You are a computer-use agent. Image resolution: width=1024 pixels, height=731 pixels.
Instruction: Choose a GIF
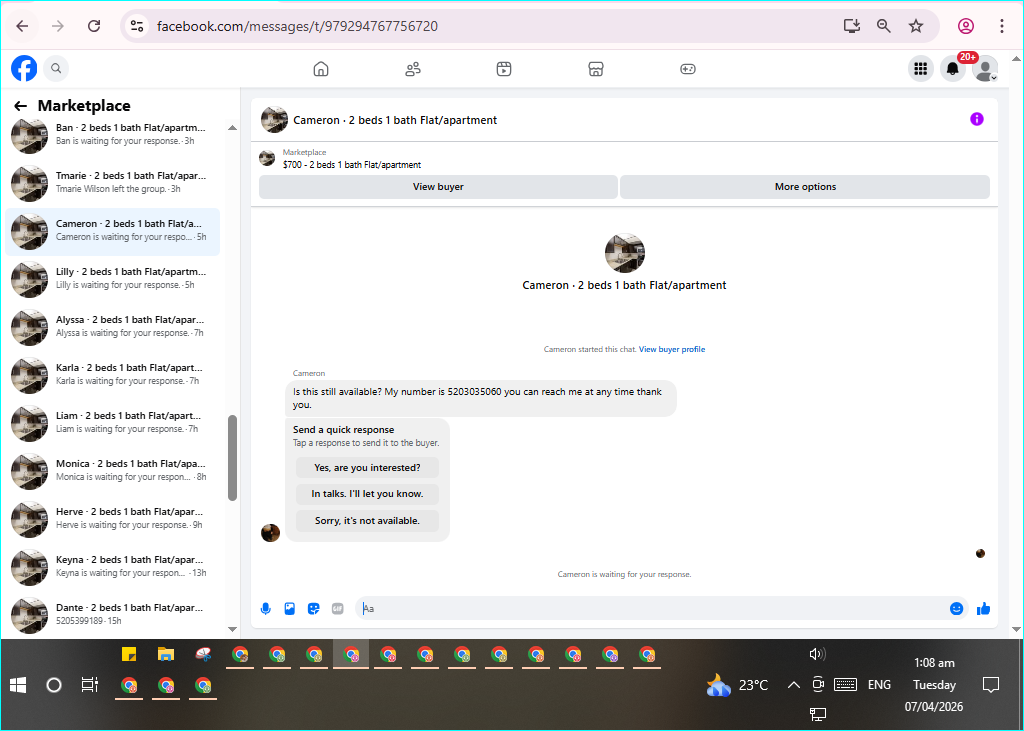(x=338, y=609)
